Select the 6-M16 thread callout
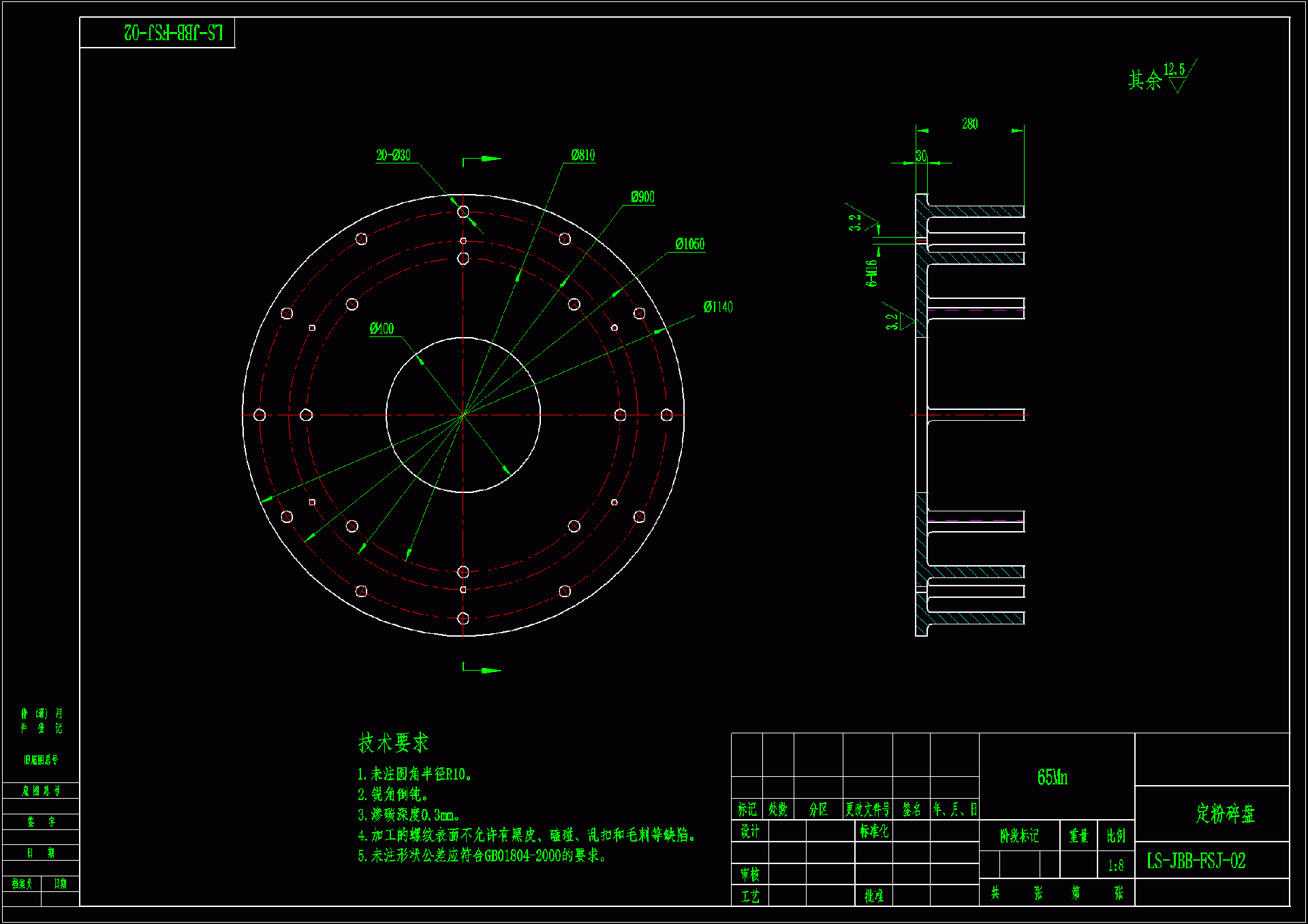Screen dimensions: 1308x924 872,273
